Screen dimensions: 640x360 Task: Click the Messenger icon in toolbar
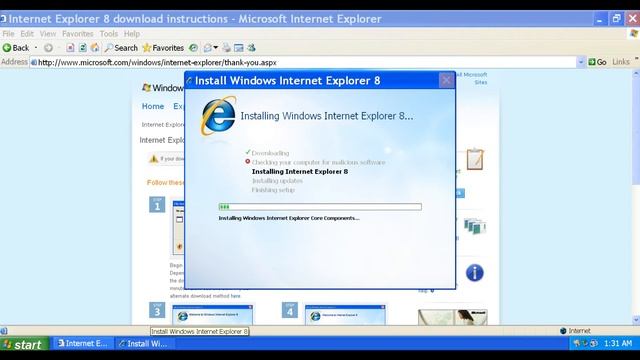pyautogui.click(x=251, y=48)
